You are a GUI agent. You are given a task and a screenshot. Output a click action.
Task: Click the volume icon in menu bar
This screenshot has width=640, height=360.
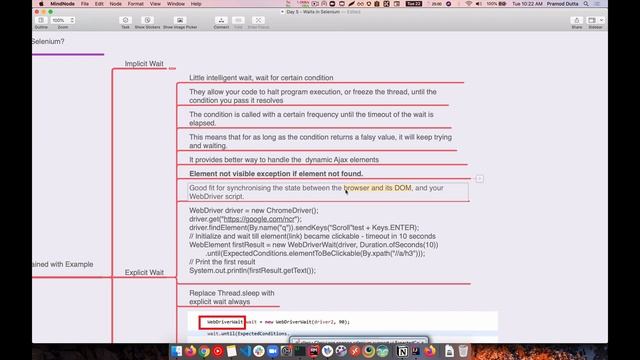pos(479,4)
